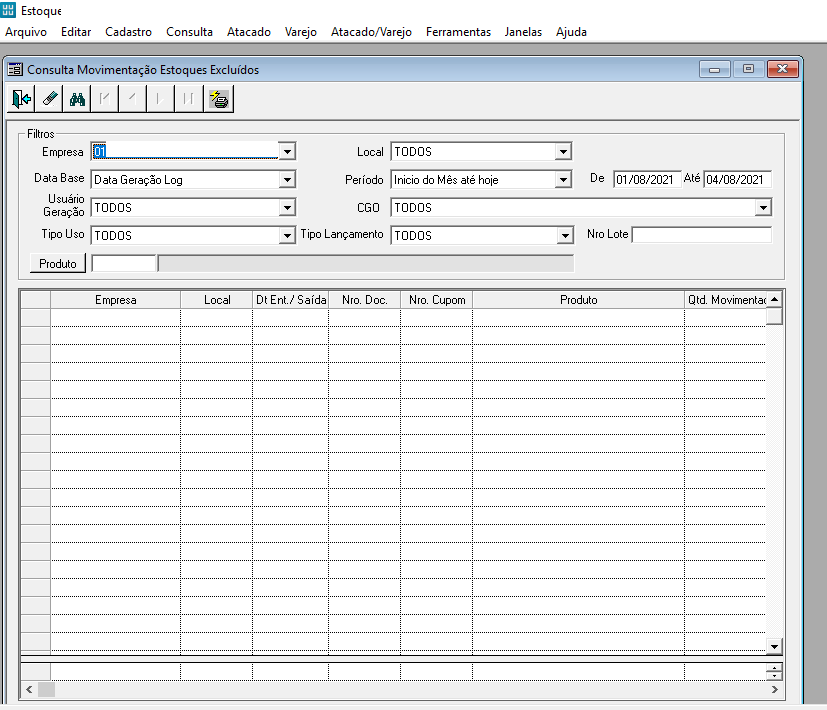Click the product code input field
Viewport: 827px width, 710px height.
tap(123, 263)
